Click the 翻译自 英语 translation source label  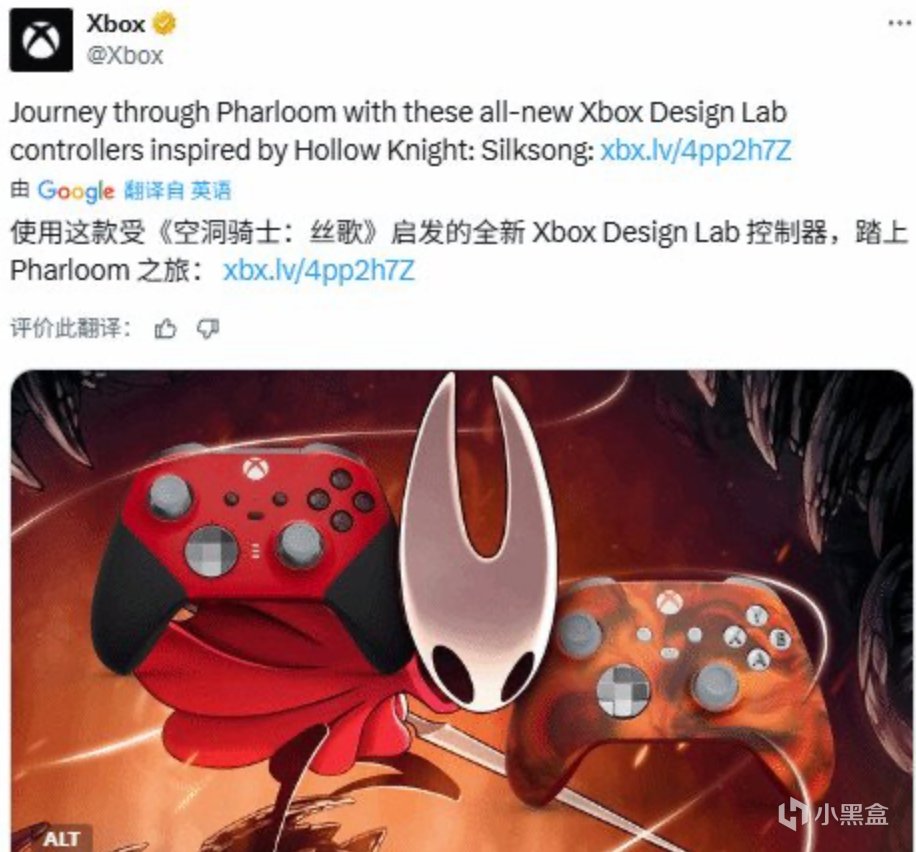tap(178, 191)
